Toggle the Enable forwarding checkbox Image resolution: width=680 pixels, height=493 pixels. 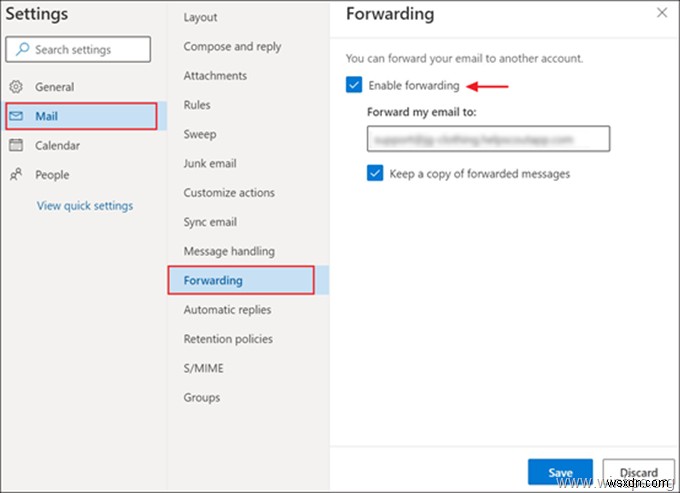coord(354,86)
